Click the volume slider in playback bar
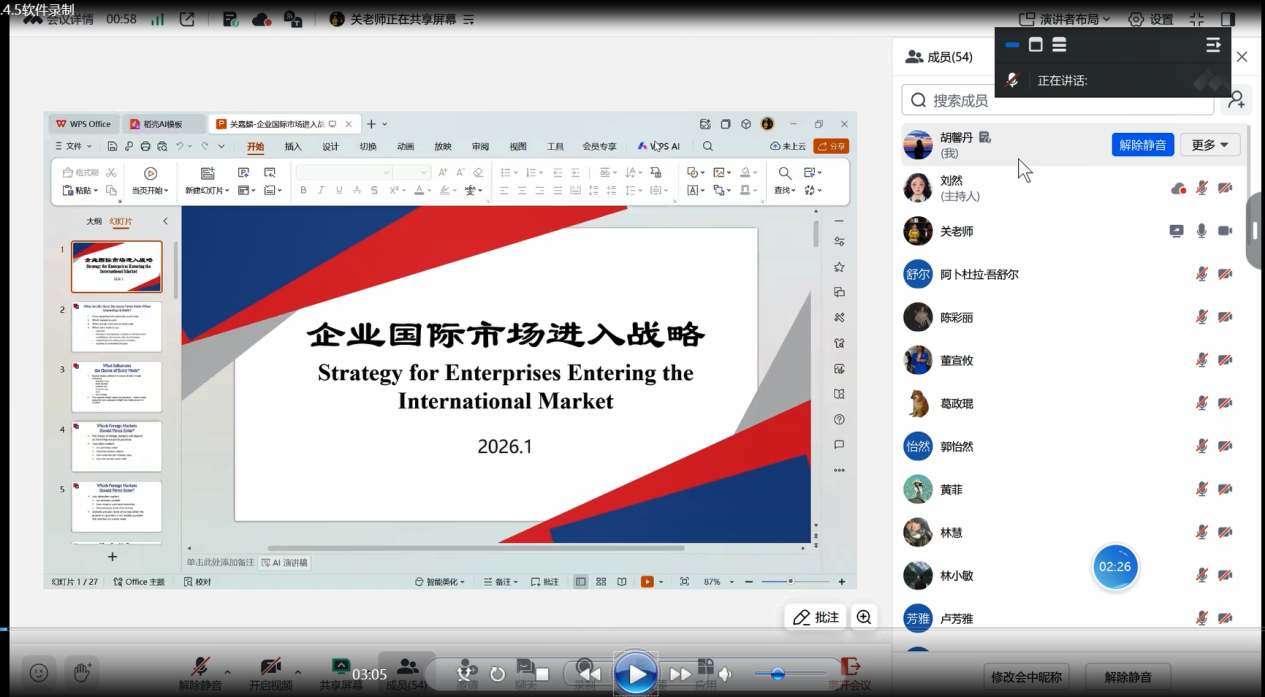 (x=777, y=674)
